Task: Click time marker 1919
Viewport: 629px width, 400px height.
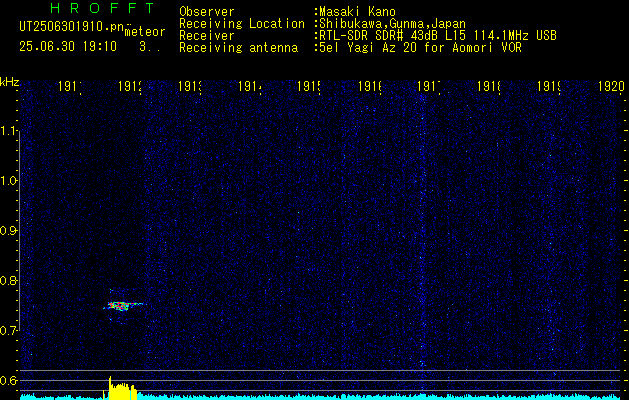Action: click(549, 87)
